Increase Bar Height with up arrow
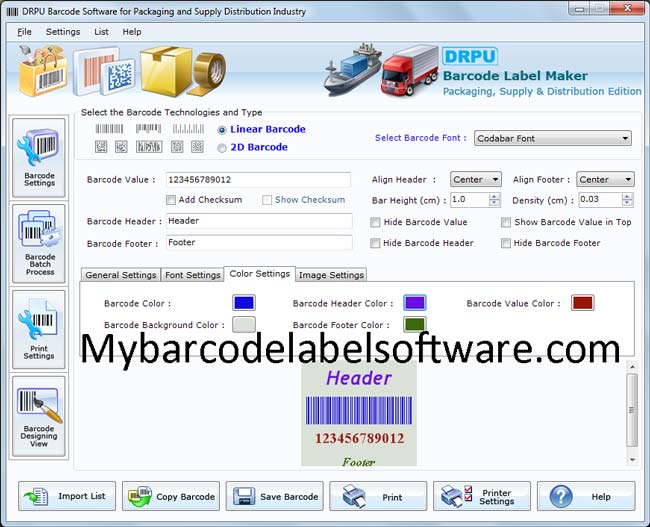Image resolution: width=650 pixels, height=527 pixels. [494, 197]
